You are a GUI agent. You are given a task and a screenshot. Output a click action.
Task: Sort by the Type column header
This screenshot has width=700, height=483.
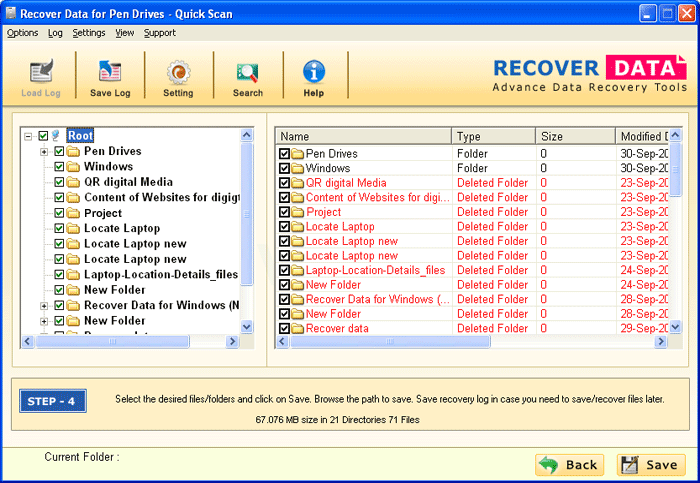point(493,136)
